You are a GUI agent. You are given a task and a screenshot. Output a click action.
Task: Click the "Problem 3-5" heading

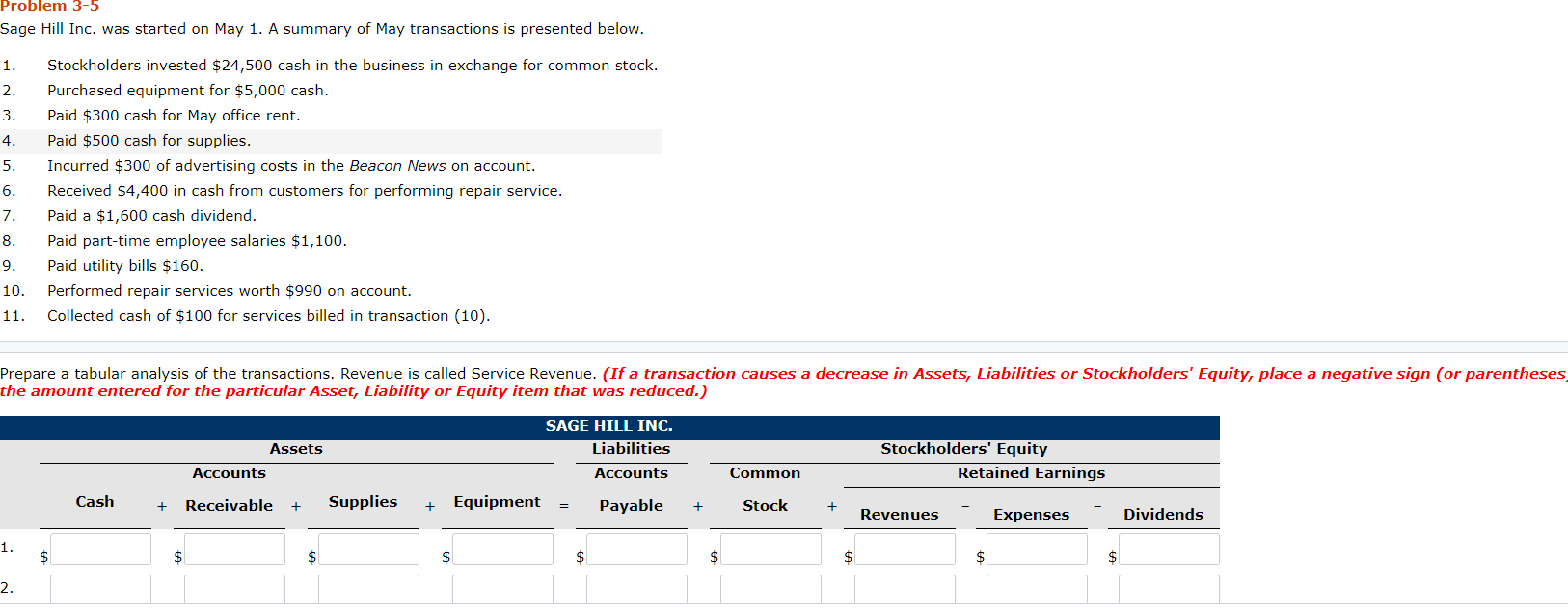[49, 6]
